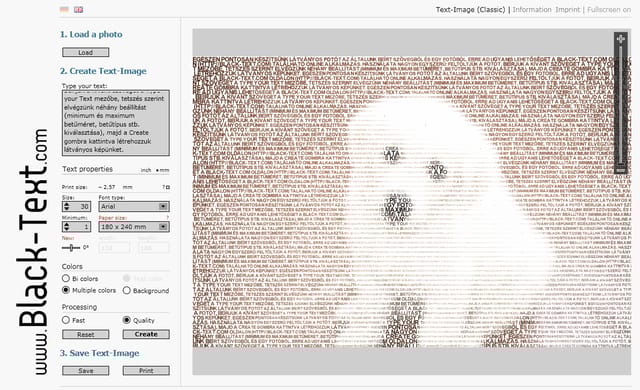Open the Imprint menu link
640x390 pixels.
click(x=567, y=9)
